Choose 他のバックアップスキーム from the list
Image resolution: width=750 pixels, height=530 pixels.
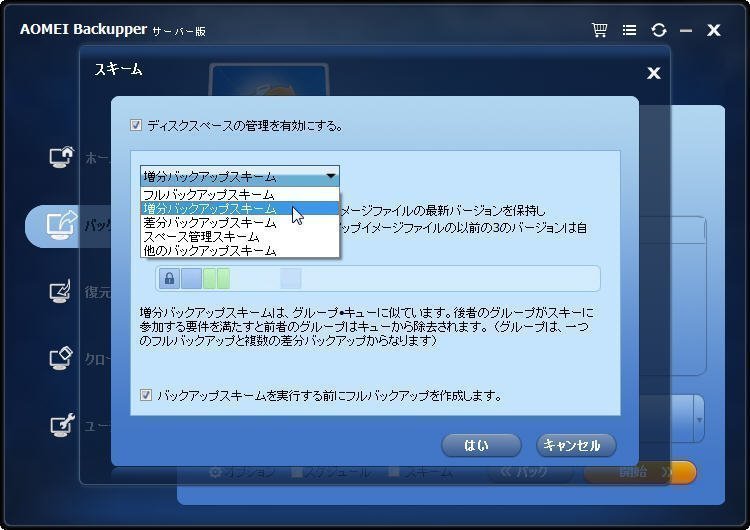[240, 250]
